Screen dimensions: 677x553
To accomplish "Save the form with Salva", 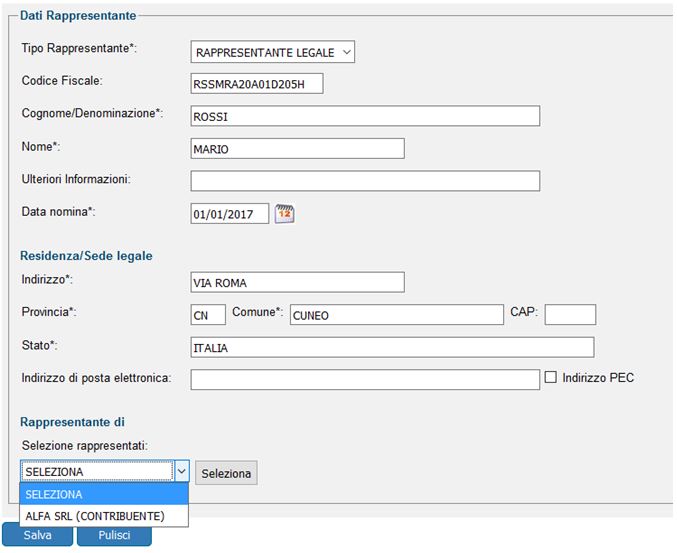I will click(38, 535).
